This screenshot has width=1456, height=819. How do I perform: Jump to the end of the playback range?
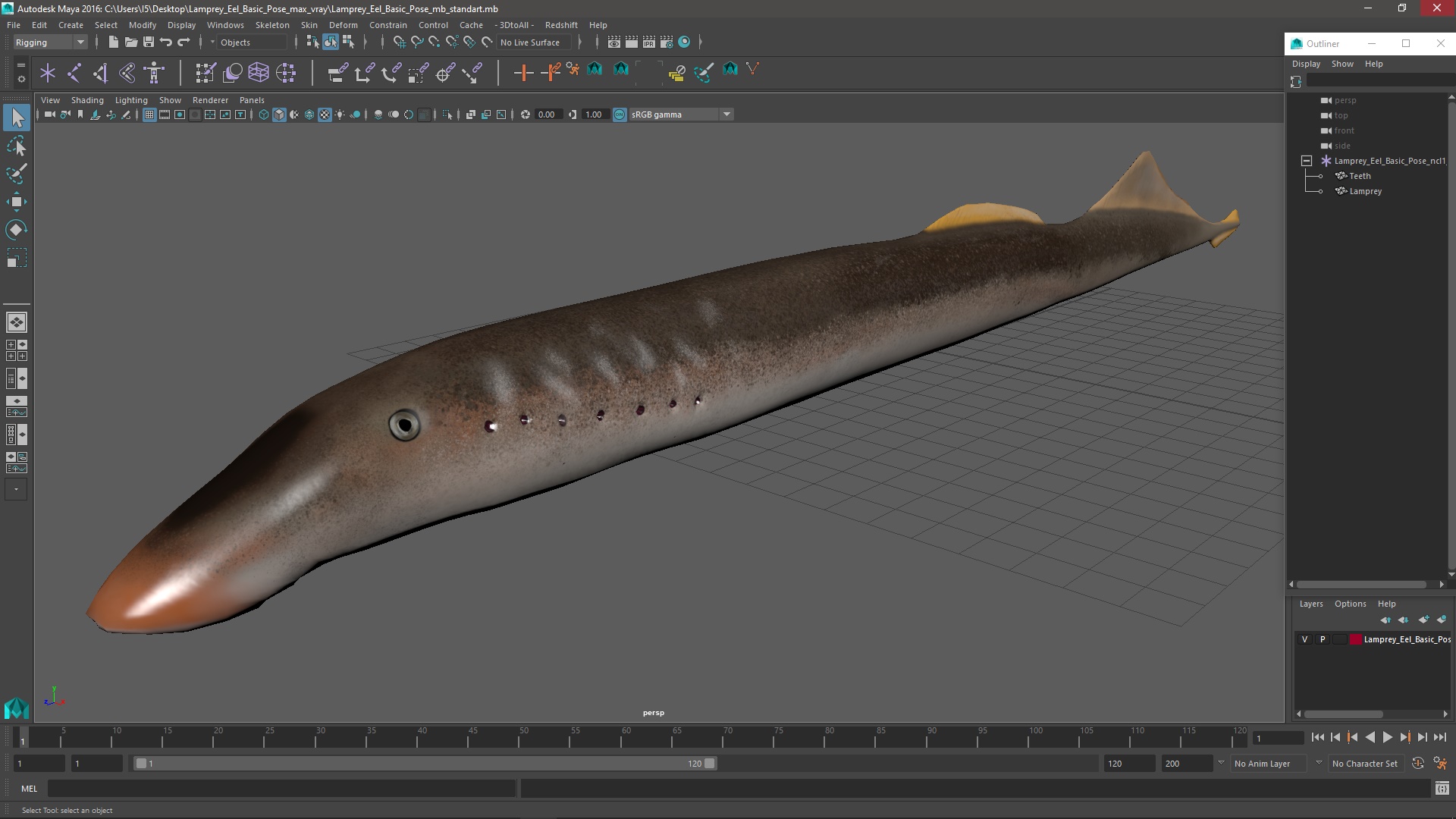coord(1439,737)
